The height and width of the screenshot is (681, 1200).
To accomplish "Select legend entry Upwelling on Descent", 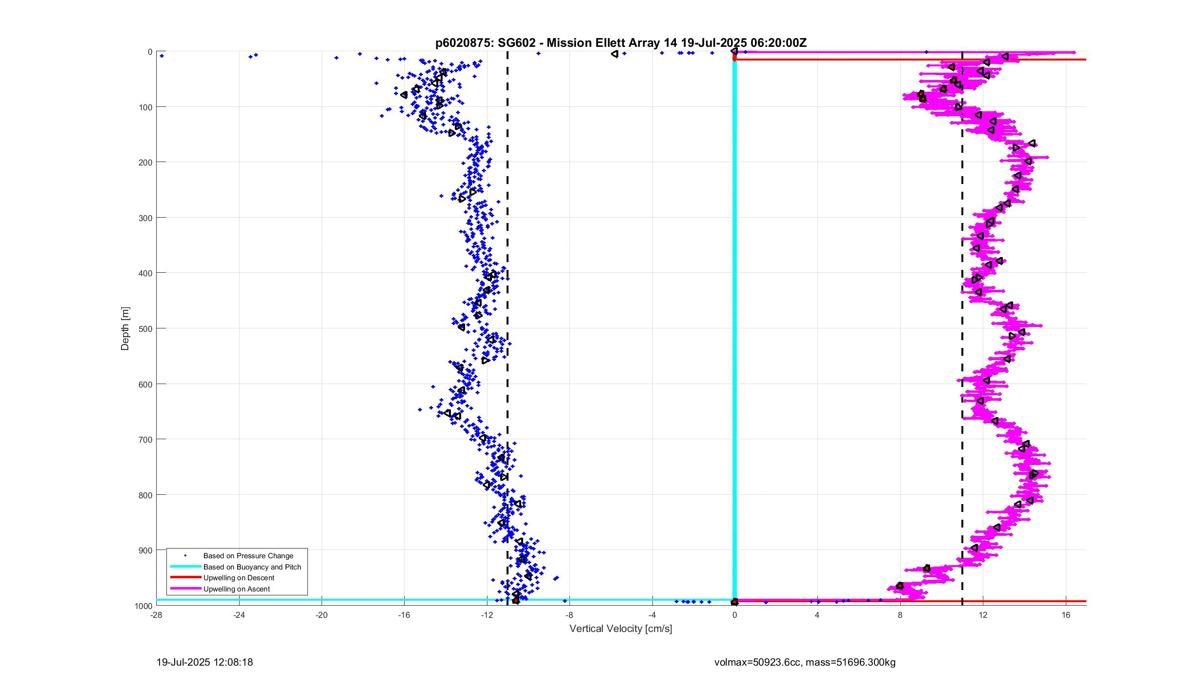I will (239, 578).
